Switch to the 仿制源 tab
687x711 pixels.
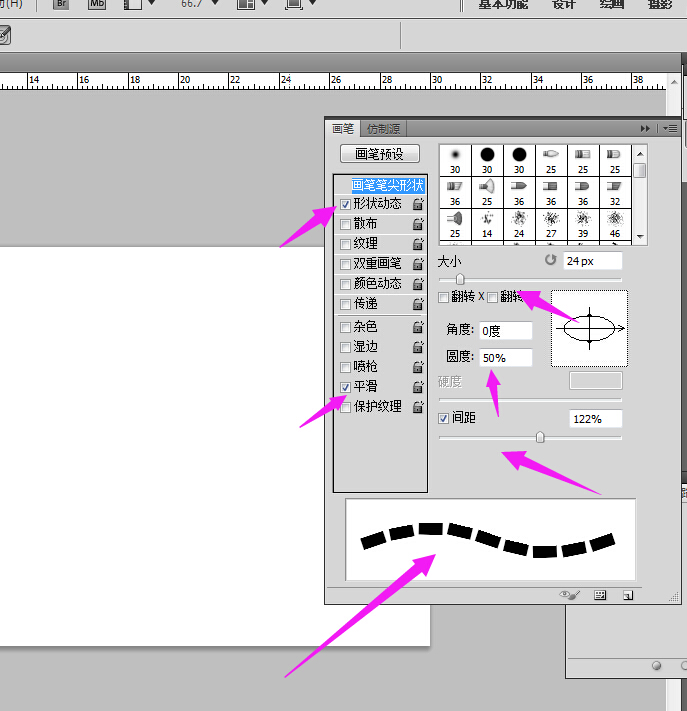384,129
